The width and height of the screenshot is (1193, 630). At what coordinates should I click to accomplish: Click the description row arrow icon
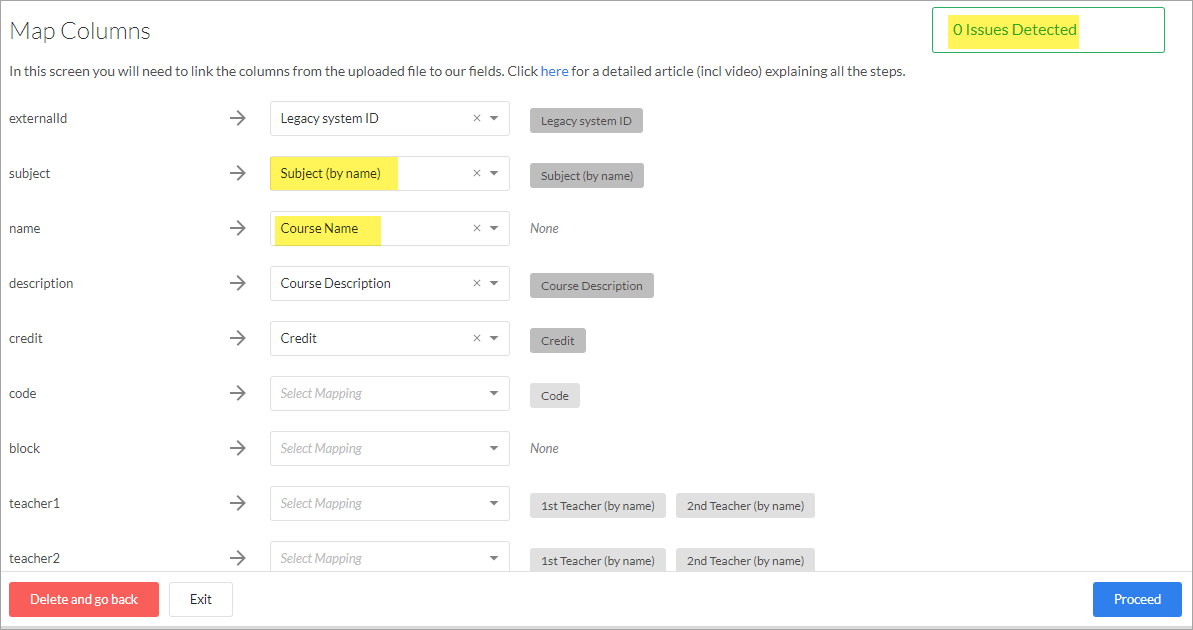pos(238,283)
